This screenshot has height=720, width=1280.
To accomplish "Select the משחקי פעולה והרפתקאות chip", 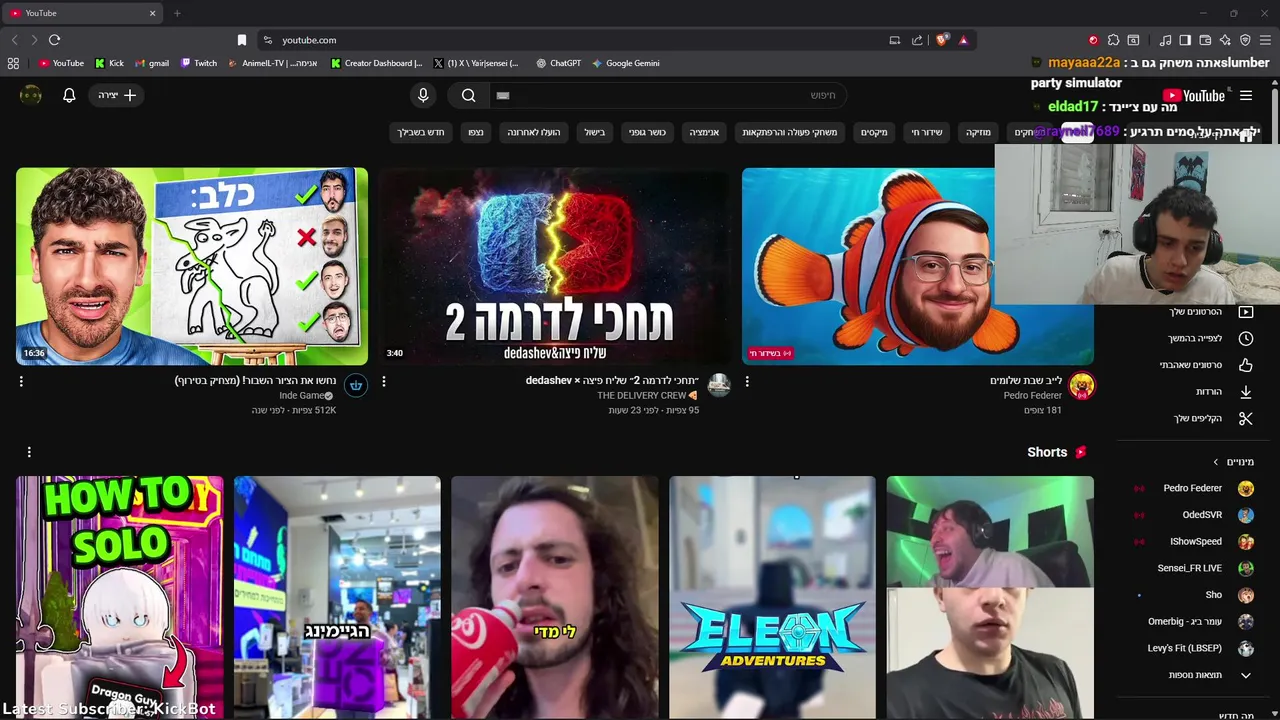I will tap(790, 132).
